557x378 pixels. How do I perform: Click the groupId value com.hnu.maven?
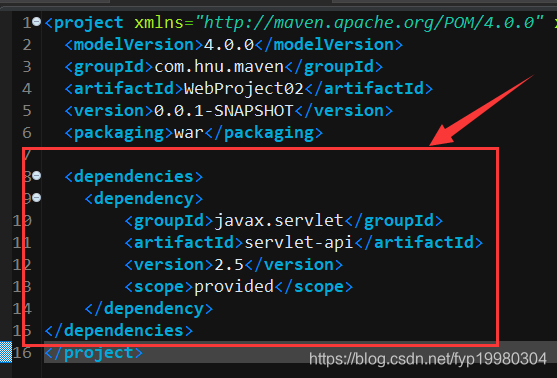pyautogui.click(x=219, y=67)
